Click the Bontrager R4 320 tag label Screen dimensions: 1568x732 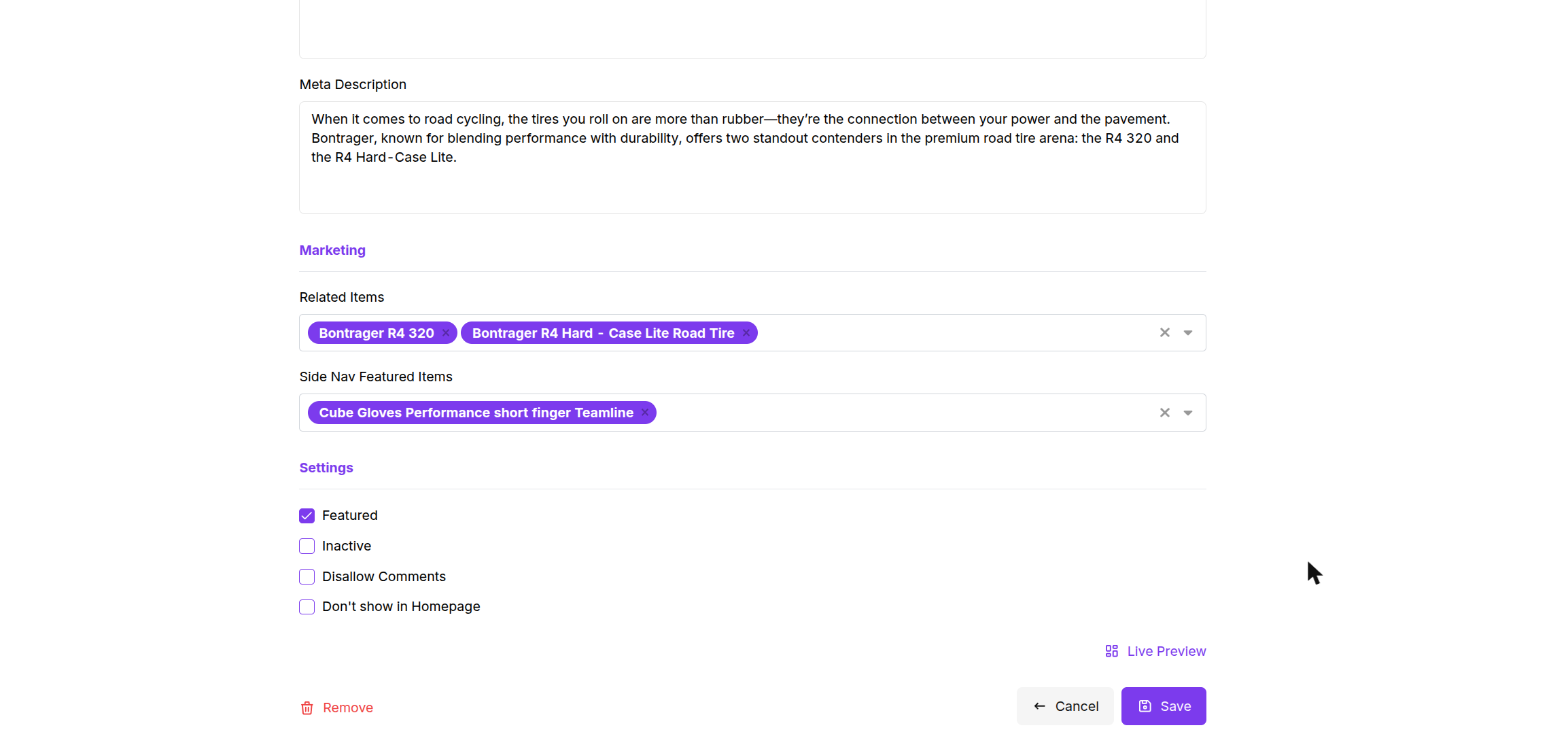coord(376,333)
